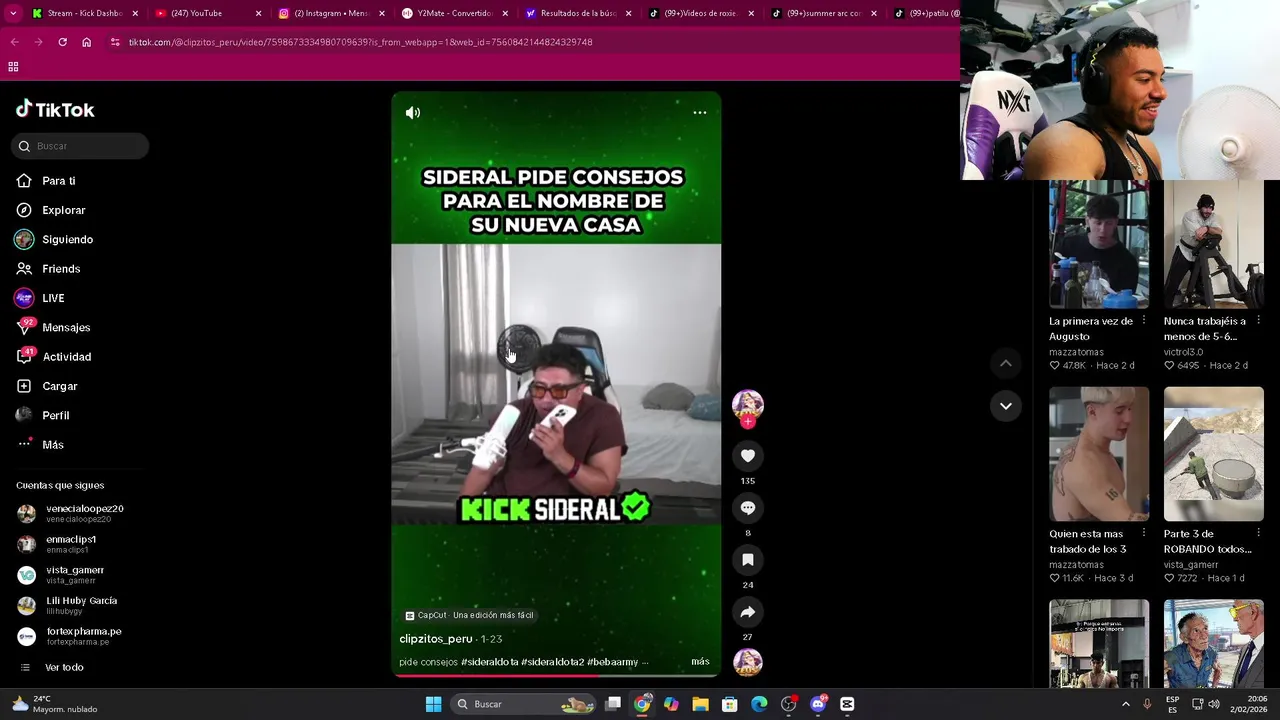Open Discord from the taskbar
The width and height of the screenshot is (1280, 720).
coord(818,704)
